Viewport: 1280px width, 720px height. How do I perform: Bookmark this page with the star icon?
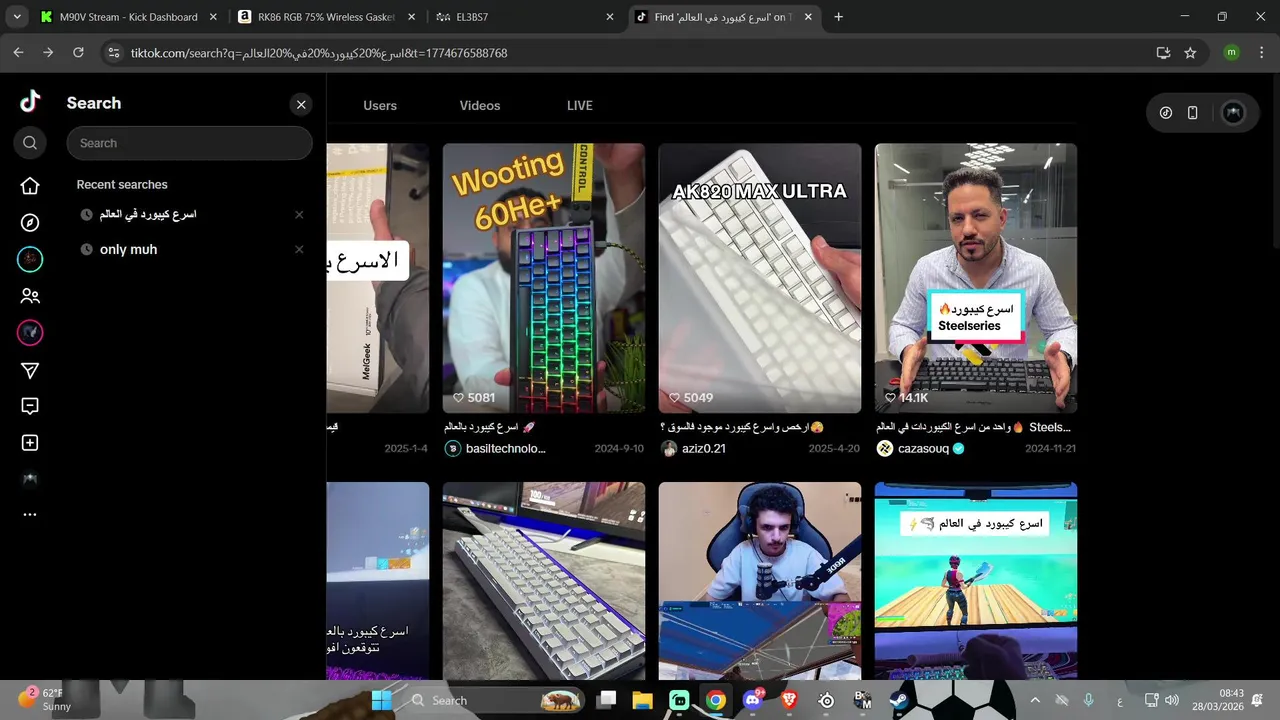tap(1190, 53)
